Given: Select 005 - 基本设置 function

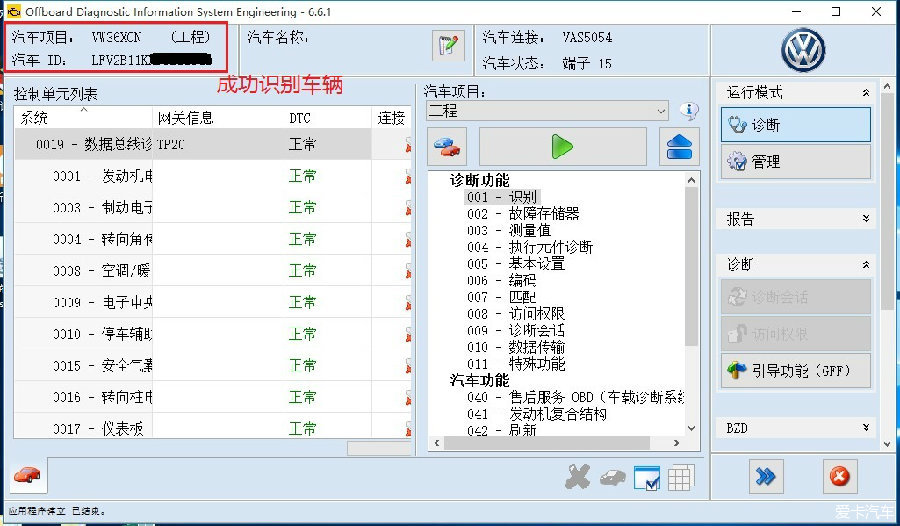Looking at the screenshot, I should pos(515,264).
